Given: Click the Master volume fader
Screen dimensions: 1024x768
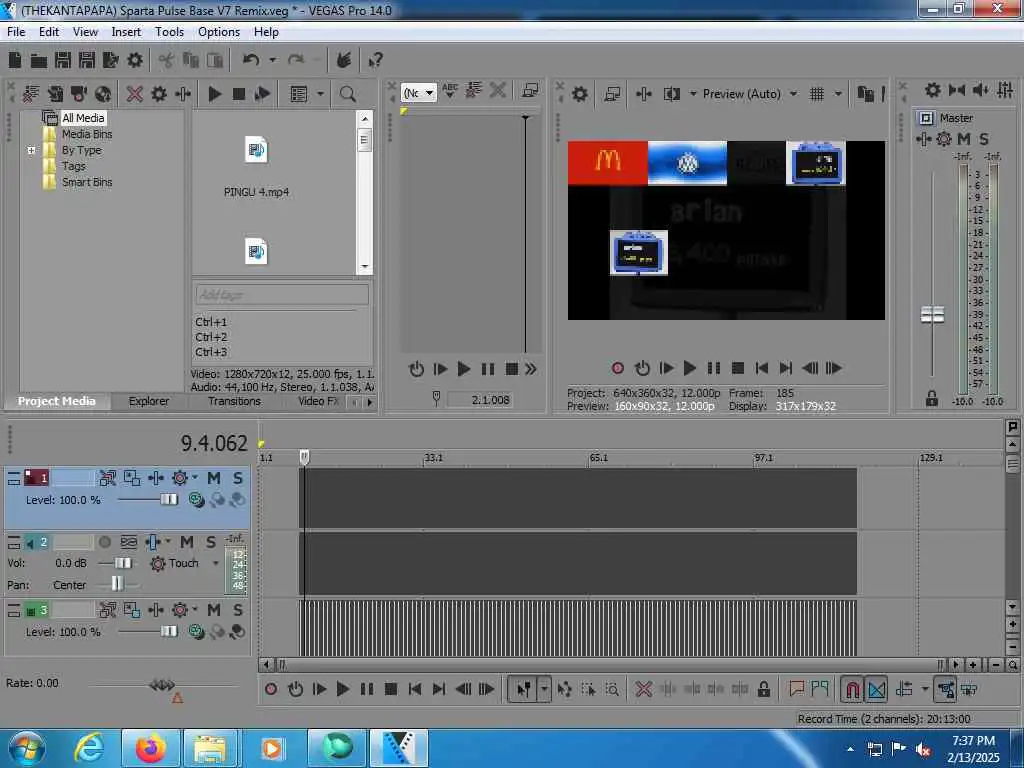Looking at the screenshot, I should pos(932,315).
